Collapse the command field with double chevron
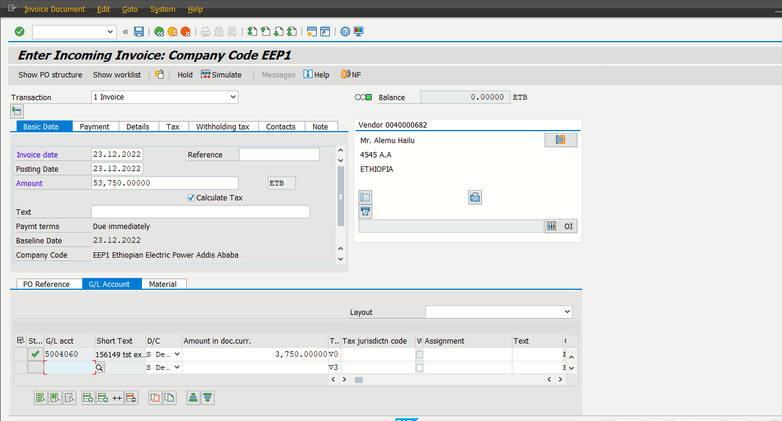The height and width of the screenshot is (421, 782). click(x=126, y=32)
